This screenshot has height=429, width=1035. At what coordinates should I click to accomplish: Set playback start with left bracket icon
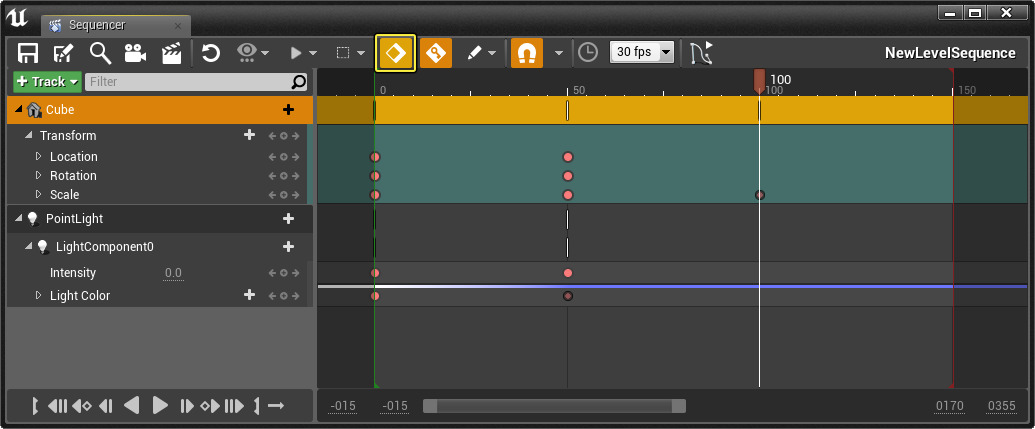35,406
